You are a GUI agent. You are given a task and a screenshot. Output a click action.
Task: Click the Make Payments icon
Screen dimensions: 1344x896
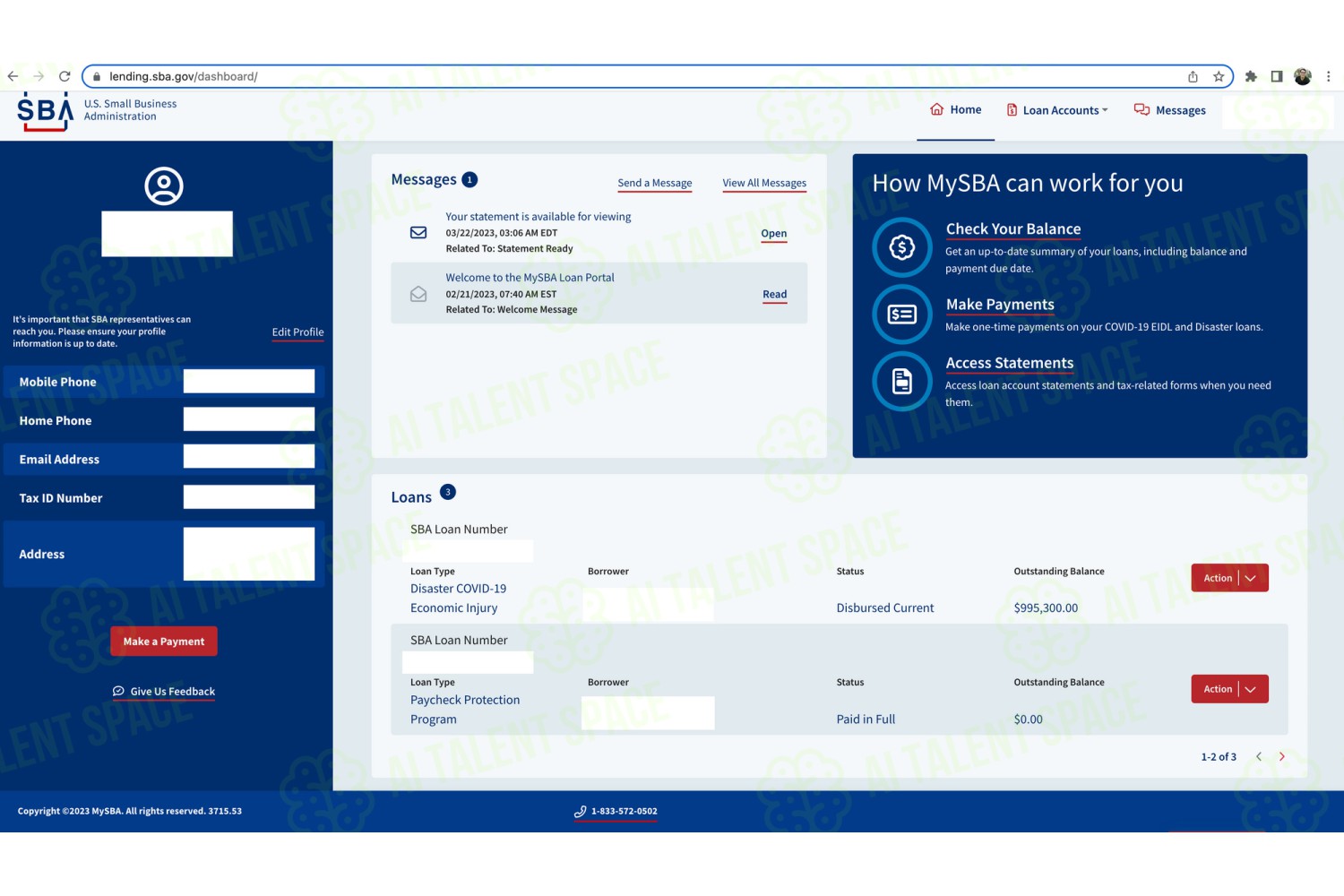[x=902, y=314]
